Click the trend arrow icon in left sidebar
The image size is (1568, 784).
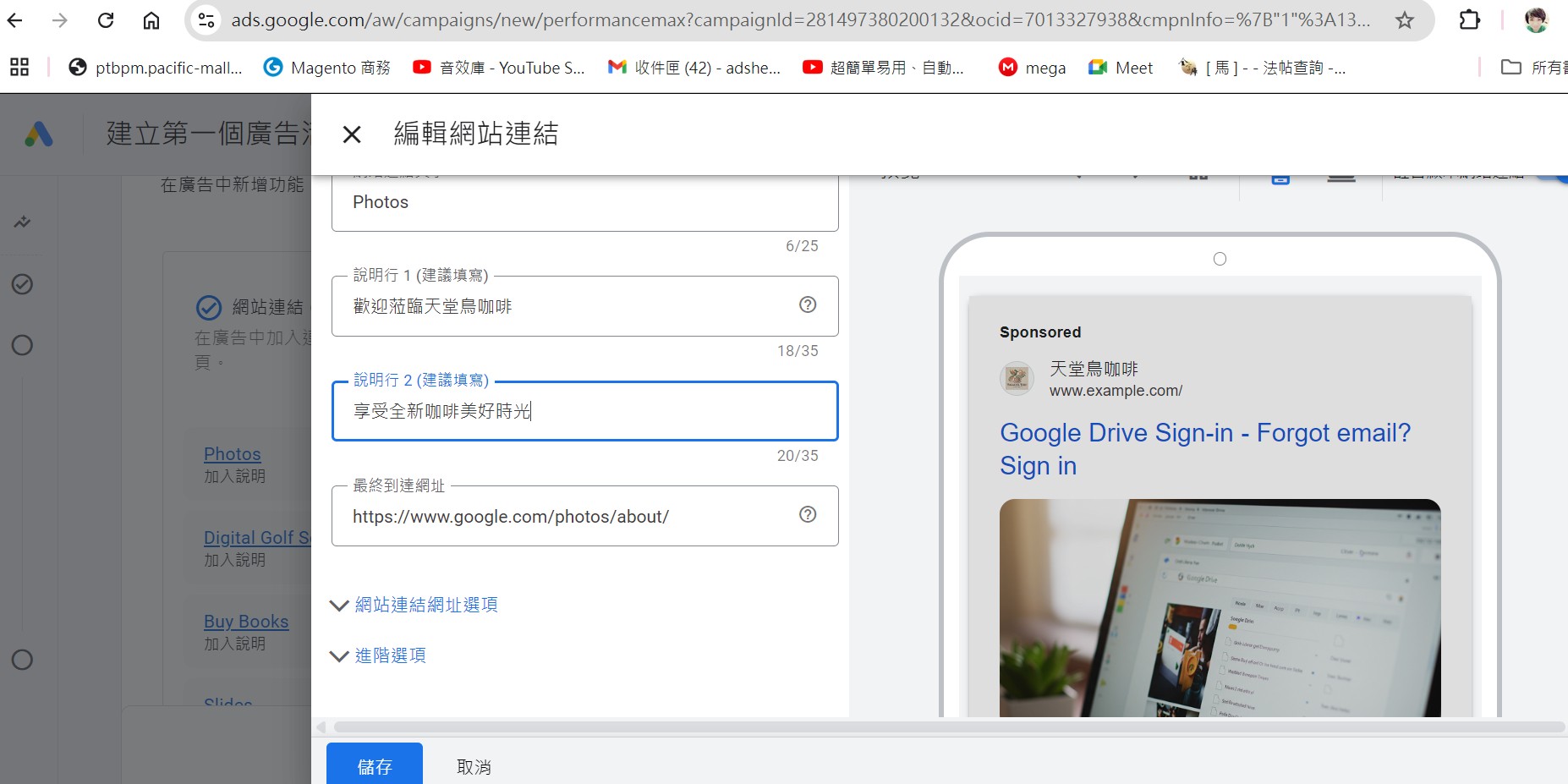click(x=22, y=222)
